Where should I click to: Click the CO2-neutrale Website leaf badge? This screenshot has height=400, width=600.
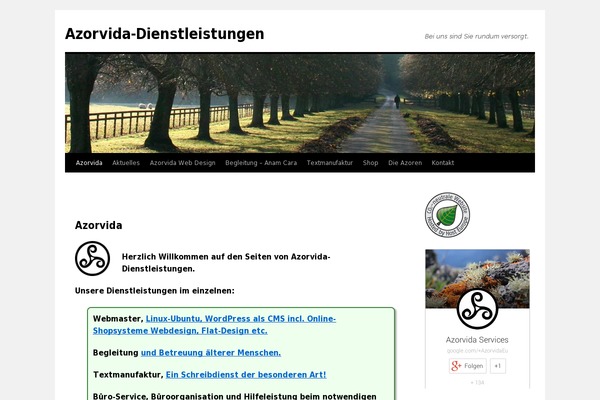(x=447, y=215)
